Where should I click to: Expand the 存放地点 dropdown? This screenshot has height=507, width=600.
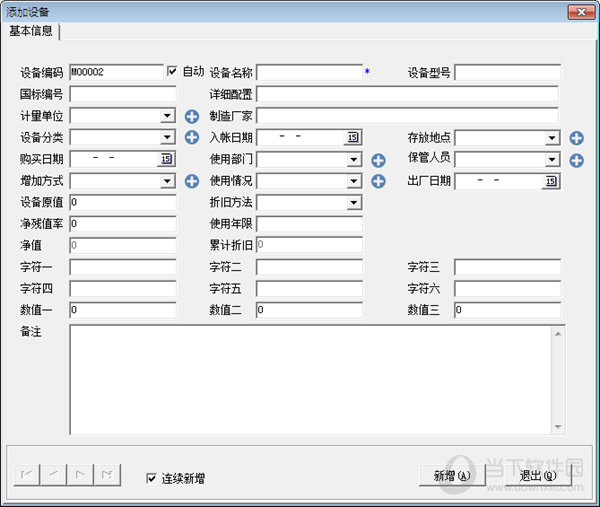pos(552,138)
